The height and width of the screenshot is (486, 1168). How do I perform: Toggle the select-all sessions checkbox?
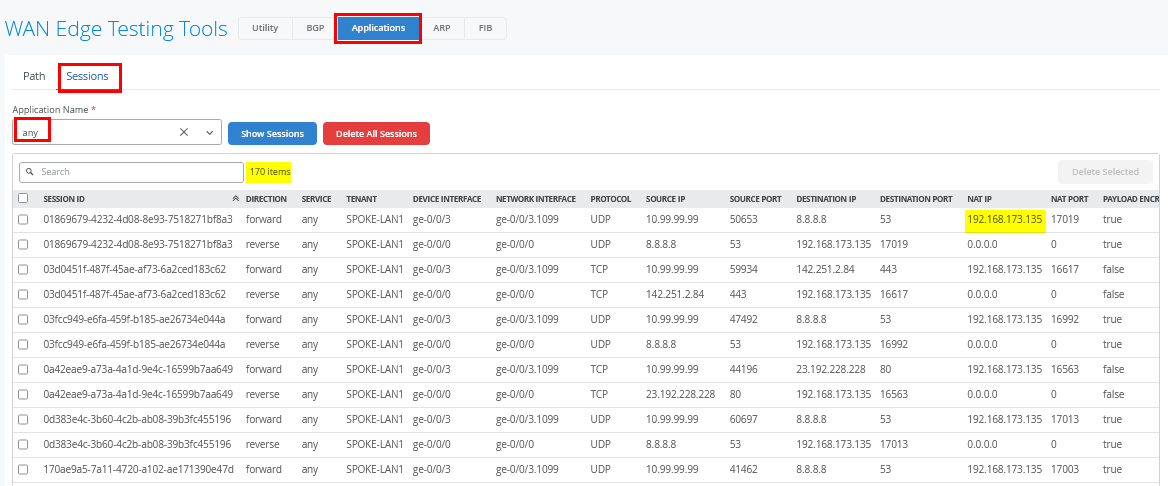click(23, 198)
